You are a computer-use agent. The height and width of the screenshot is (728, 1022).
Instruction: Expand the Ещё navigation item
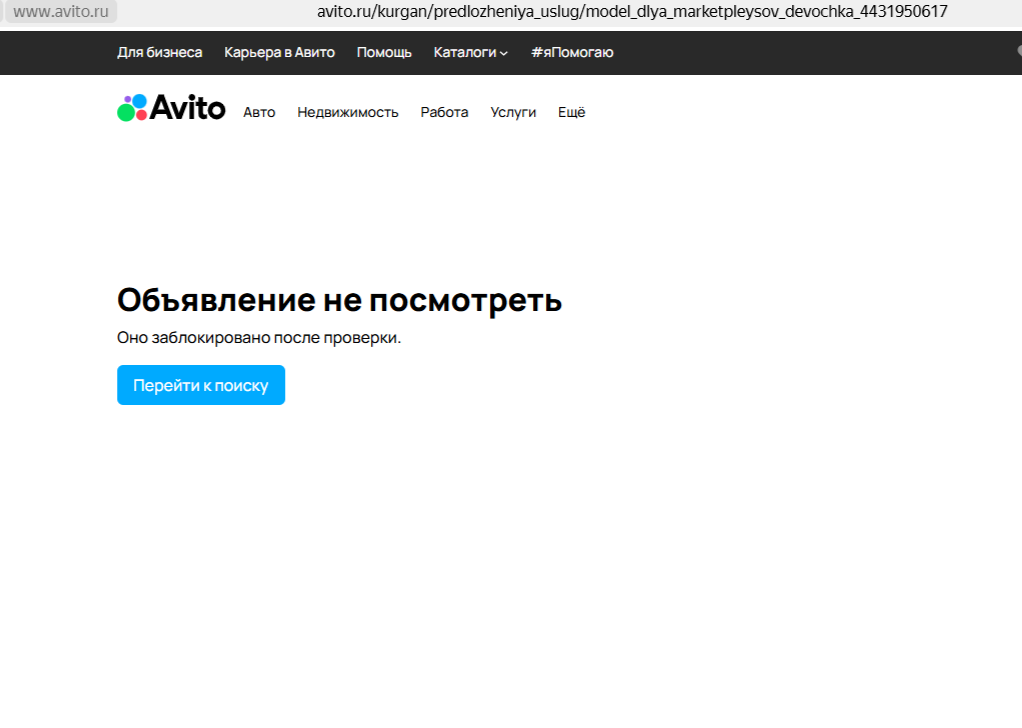[570, 112]
